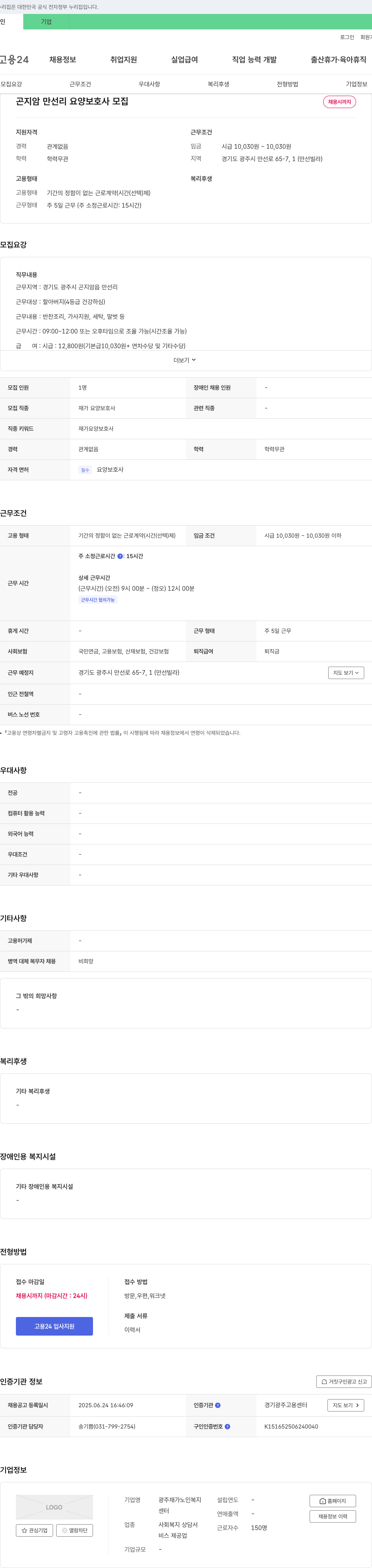The height and width of the screenshot is (1568, 372).
Task: Open the 지도 보기 dropdown for 근무 예정지
Action: [346, 672]
